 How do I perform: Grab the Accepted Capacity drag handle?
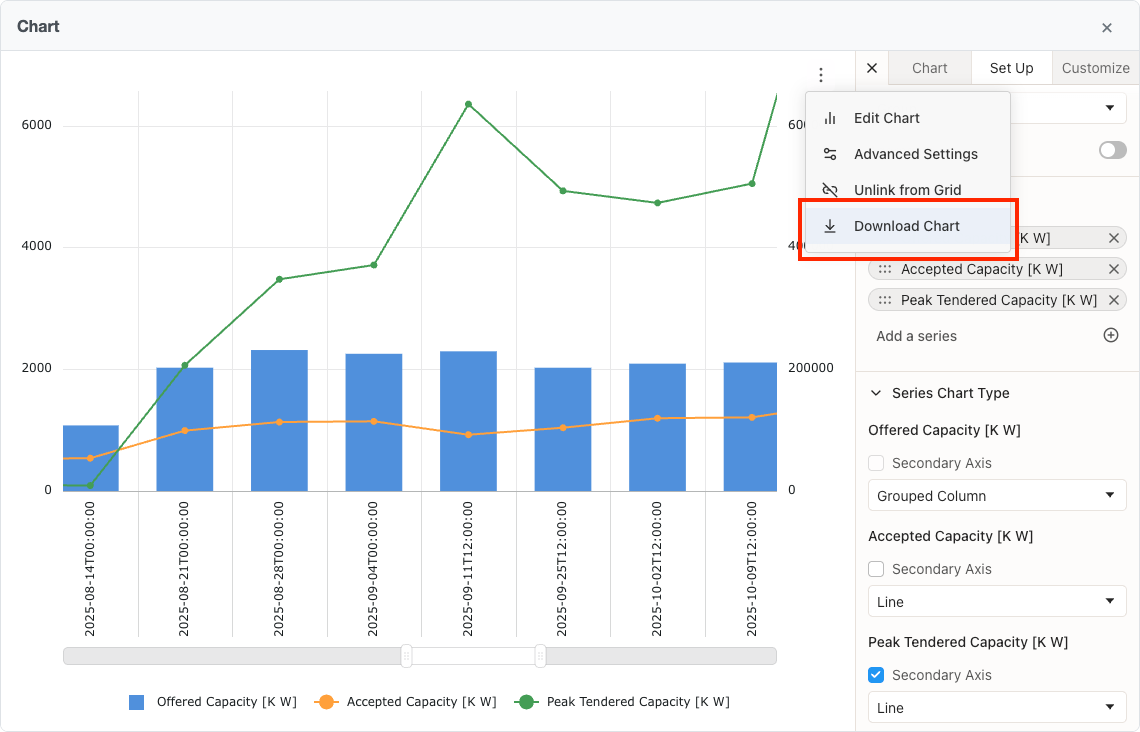[x=885, y=269]
